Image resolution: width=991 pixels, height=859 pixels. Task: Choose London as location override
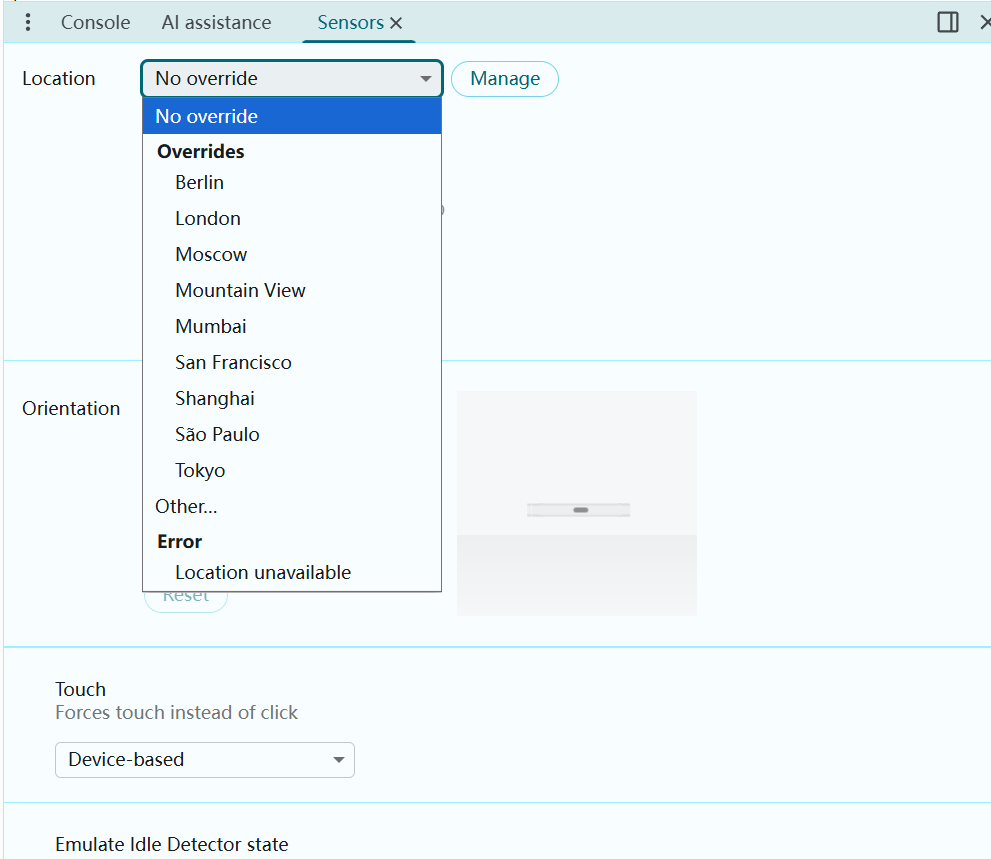pos(208,218)
